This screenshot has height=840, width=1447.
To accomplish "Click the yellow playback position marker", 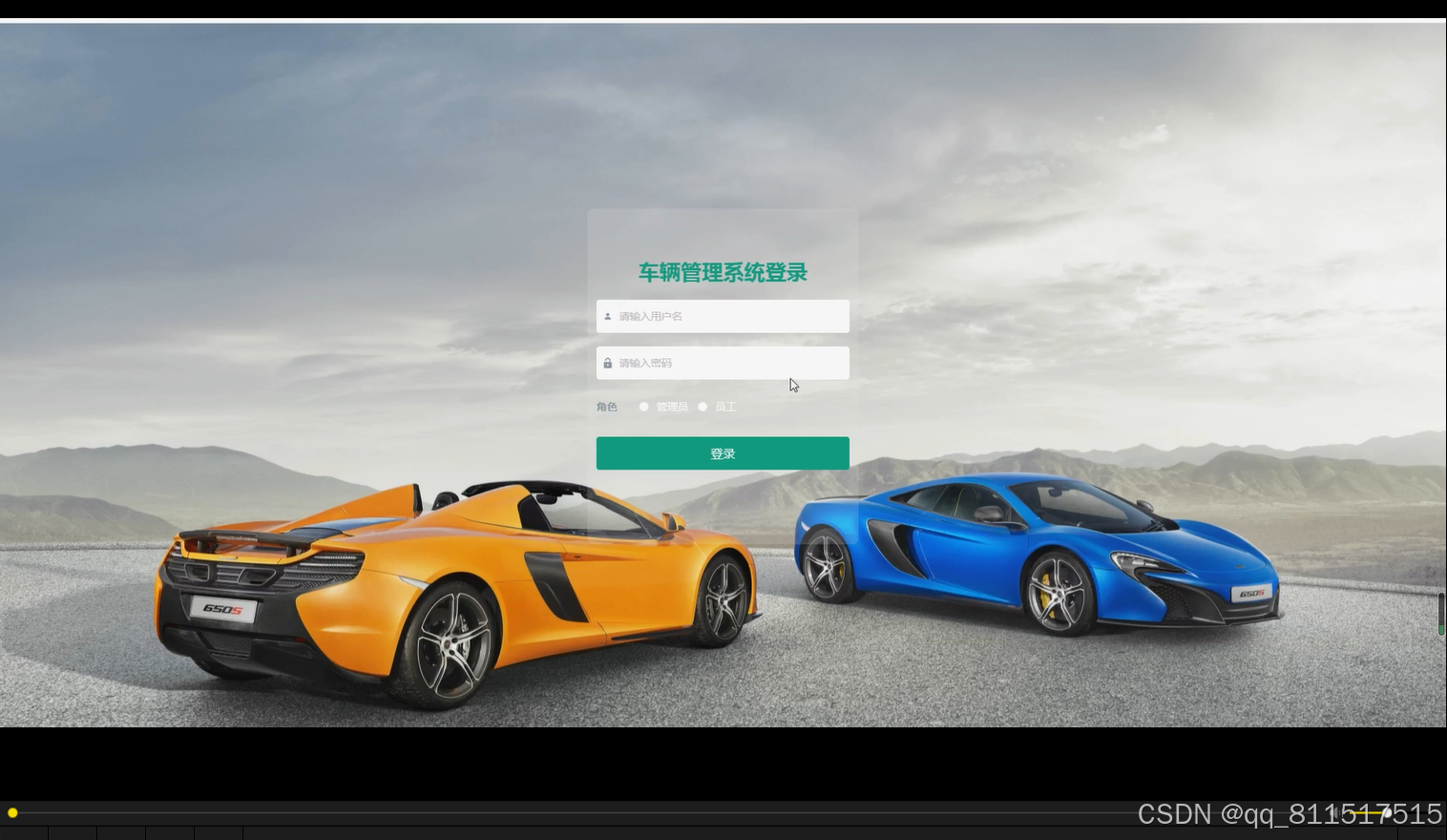I will coord(12,812).
